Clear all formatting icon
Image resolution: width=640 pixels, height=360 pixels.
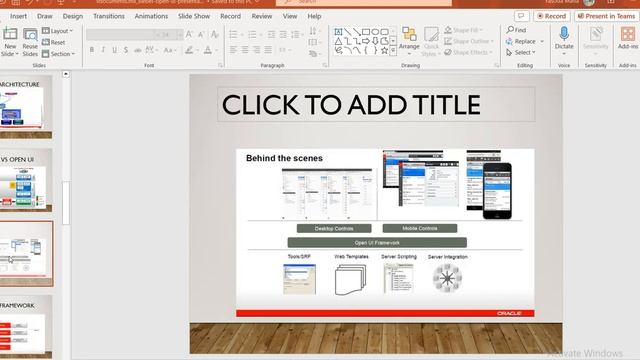coord(215,35)
